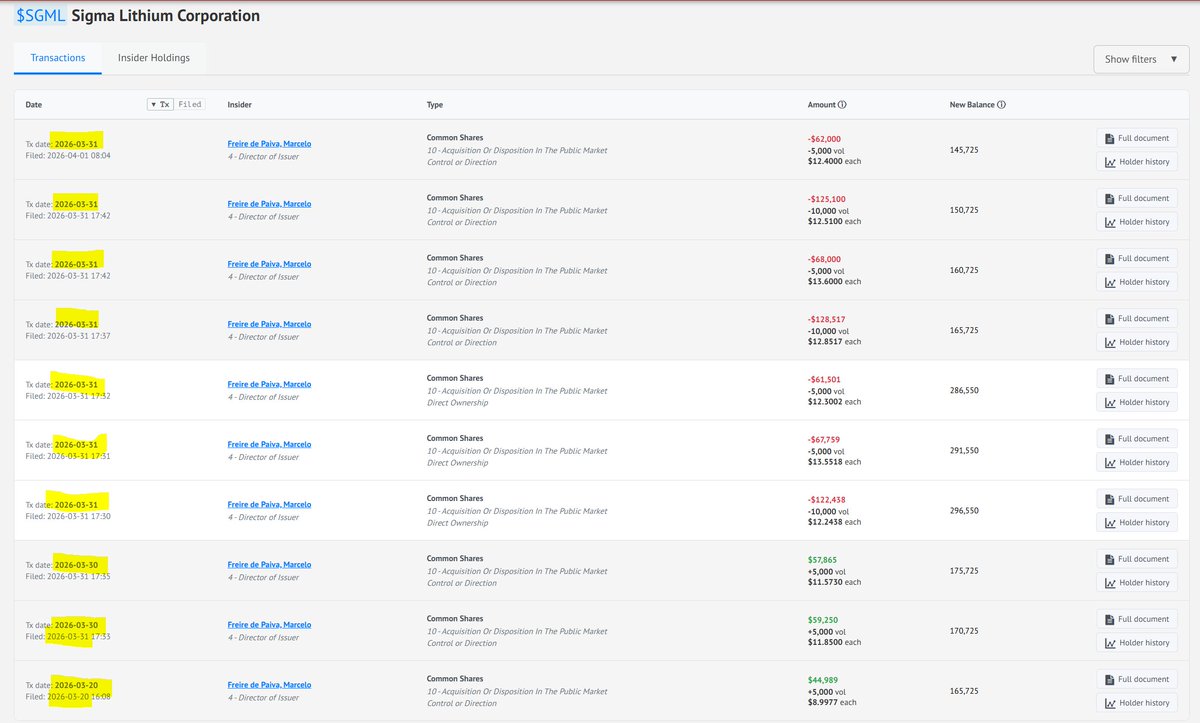The width and height of the screenshot is (1200, 723).
Task: View Holder history for the -$62,000 transaction
Action: pyautogui.click(x=1137, y=162)
